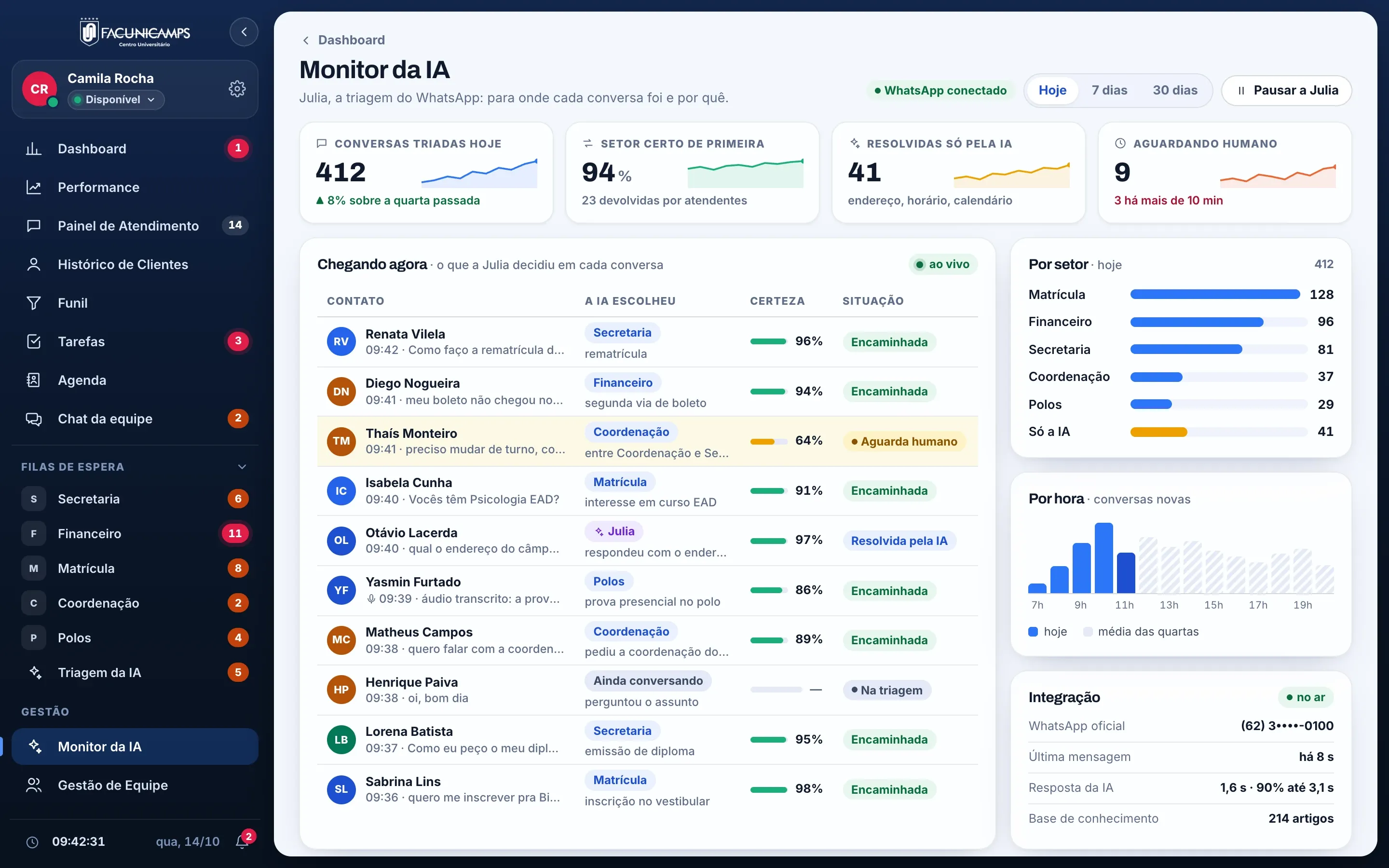Image resolution: width=1389 pixels, height=868 pixels.
Task: Switch to the 7 dias period
Action: 1109,90
